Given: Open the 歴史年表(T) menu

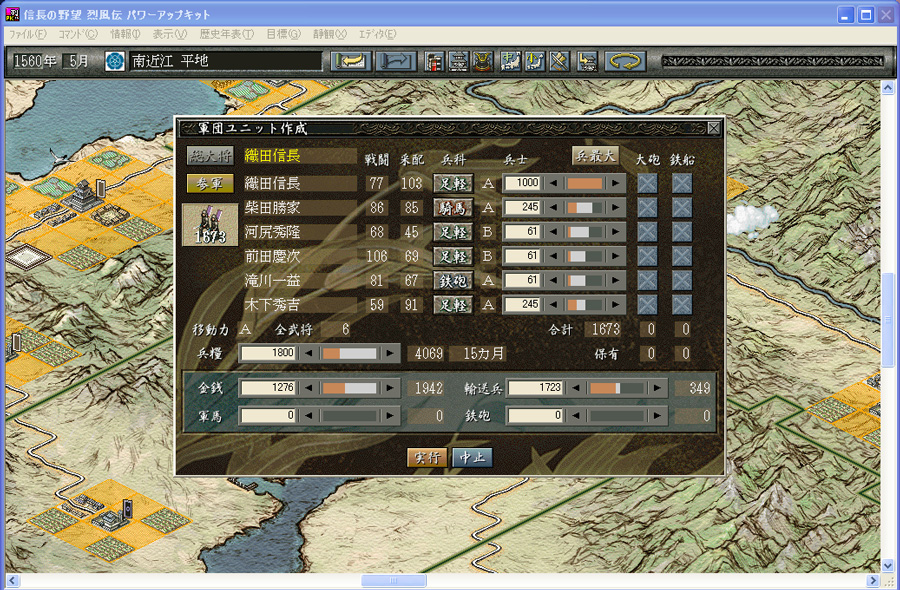Looking at the screenshot, I should [227, 34].
